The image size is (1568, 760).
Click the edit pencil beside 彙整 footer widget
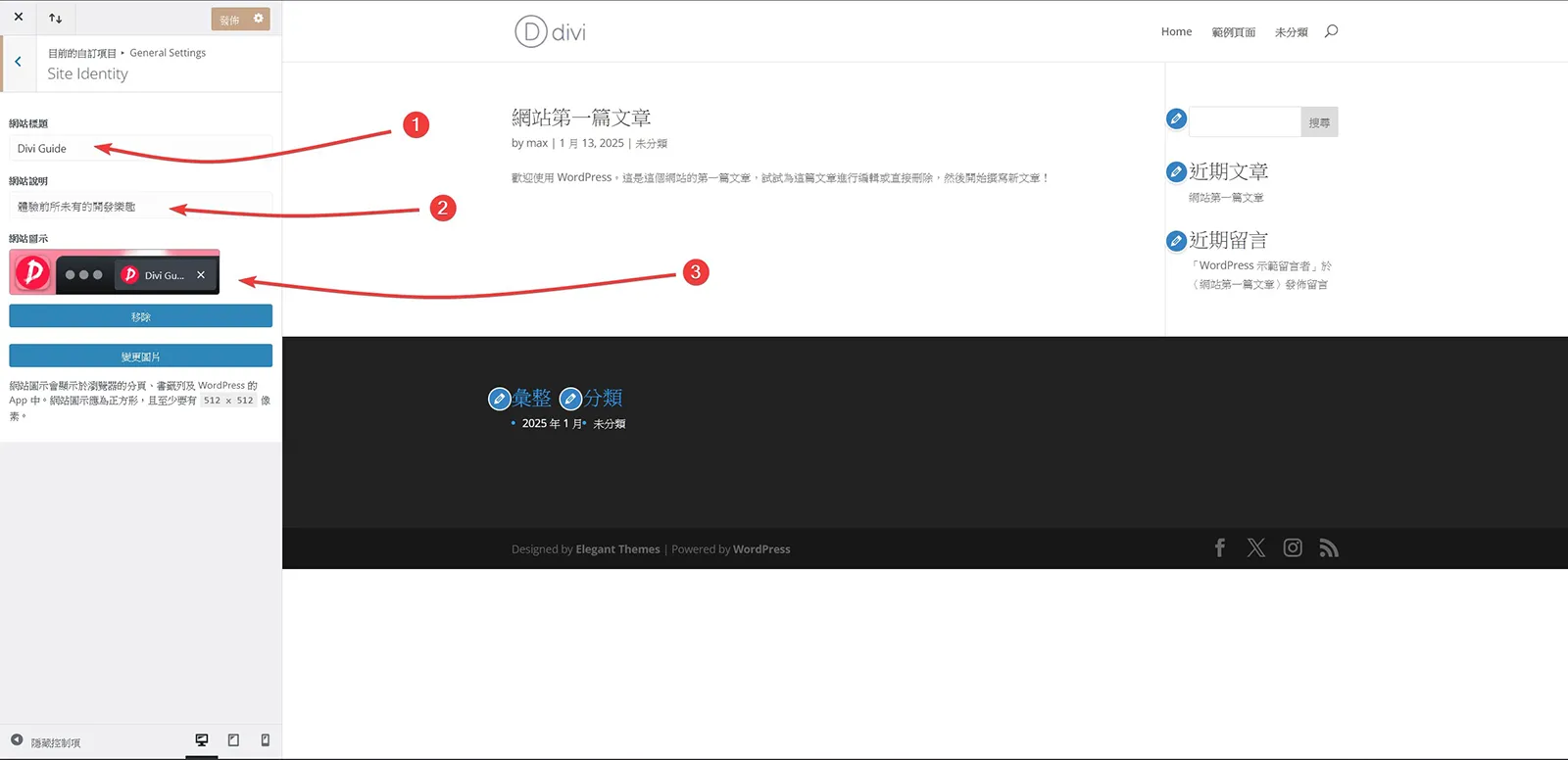[499, 399]
